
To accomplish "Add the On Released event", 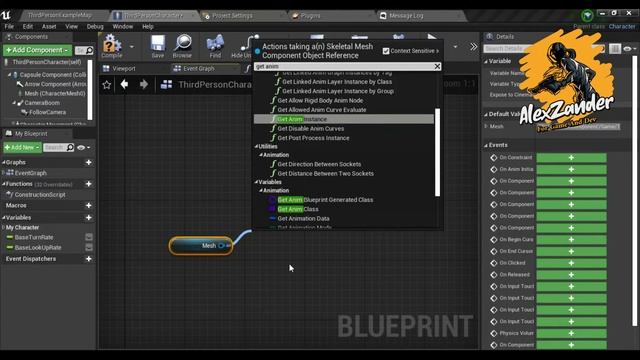I will 571,275.
